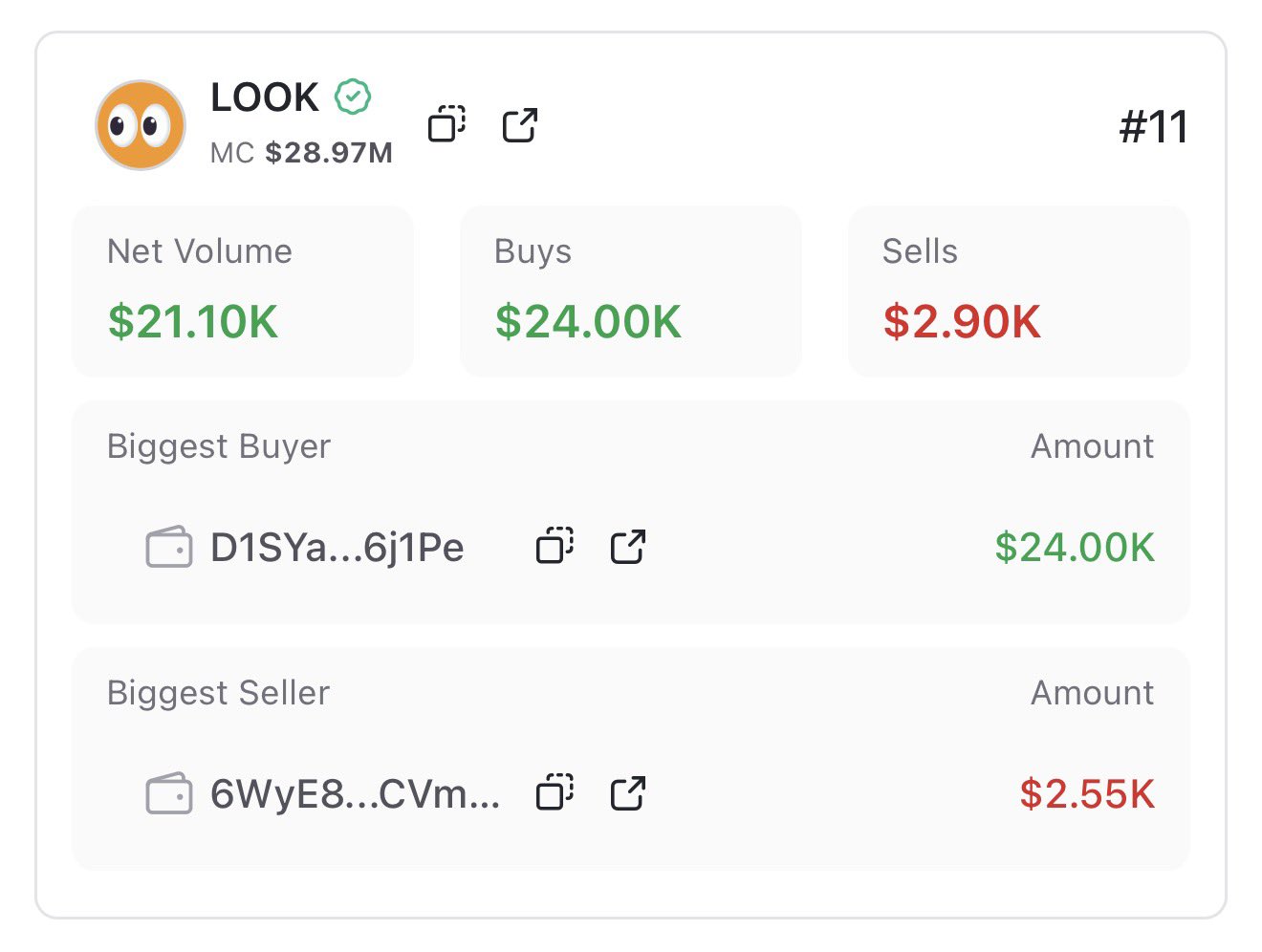Screen dimensions: 1262x952
Task: Copy the biggest buyer wallet address
Action: (x=555, y=547)
